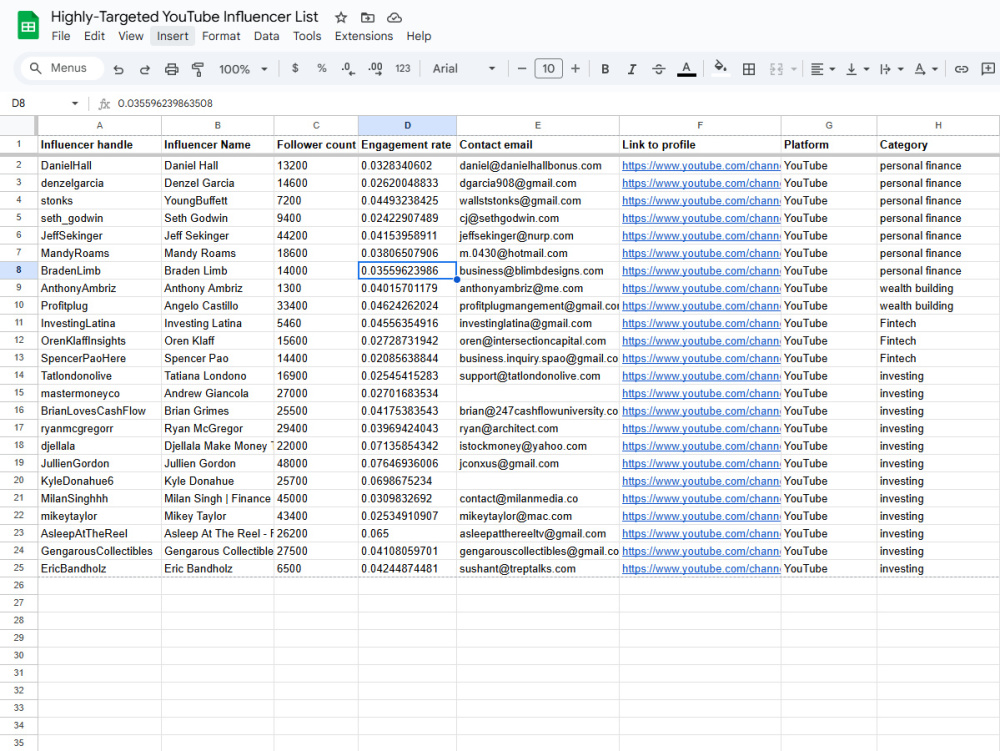Open the fill color picker
Screen dimensions: 1000x751
(720, 68)
